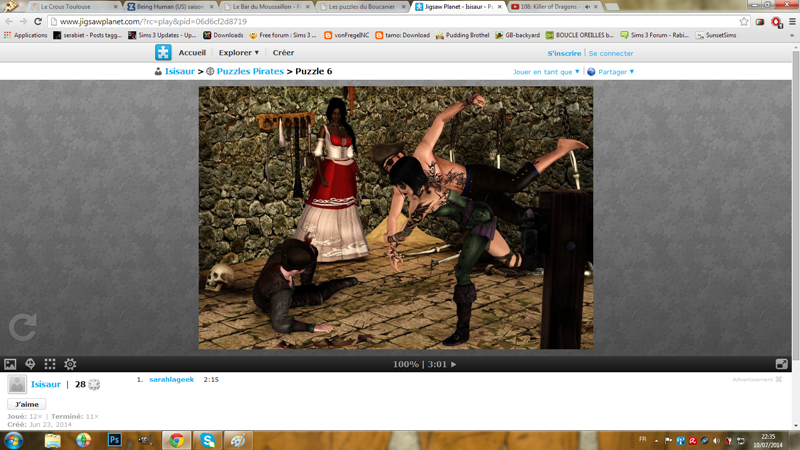The image size is (800, 450).
Task: Open the Applications bookmarks shortcut
Action: pyautogui.click(x=26, y=35)
